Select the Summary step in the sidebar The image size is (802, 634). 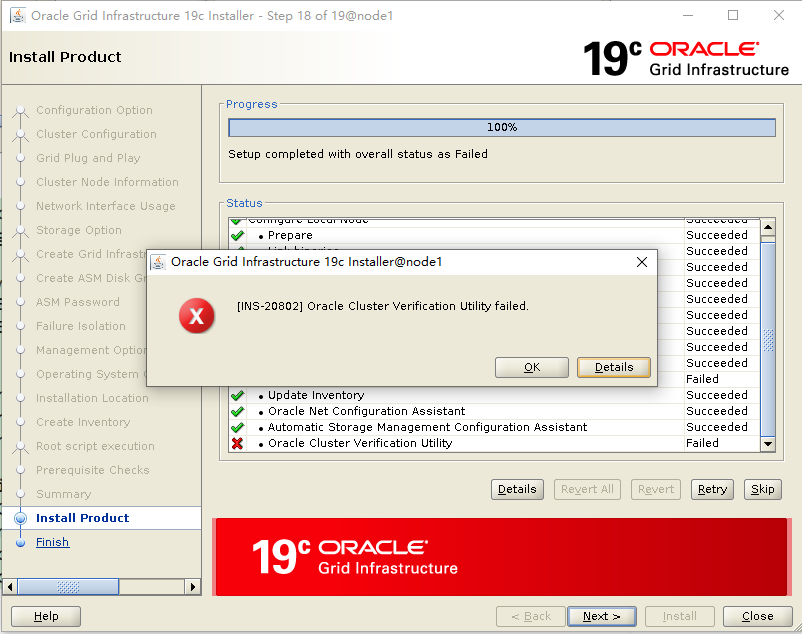coord(63,494)
